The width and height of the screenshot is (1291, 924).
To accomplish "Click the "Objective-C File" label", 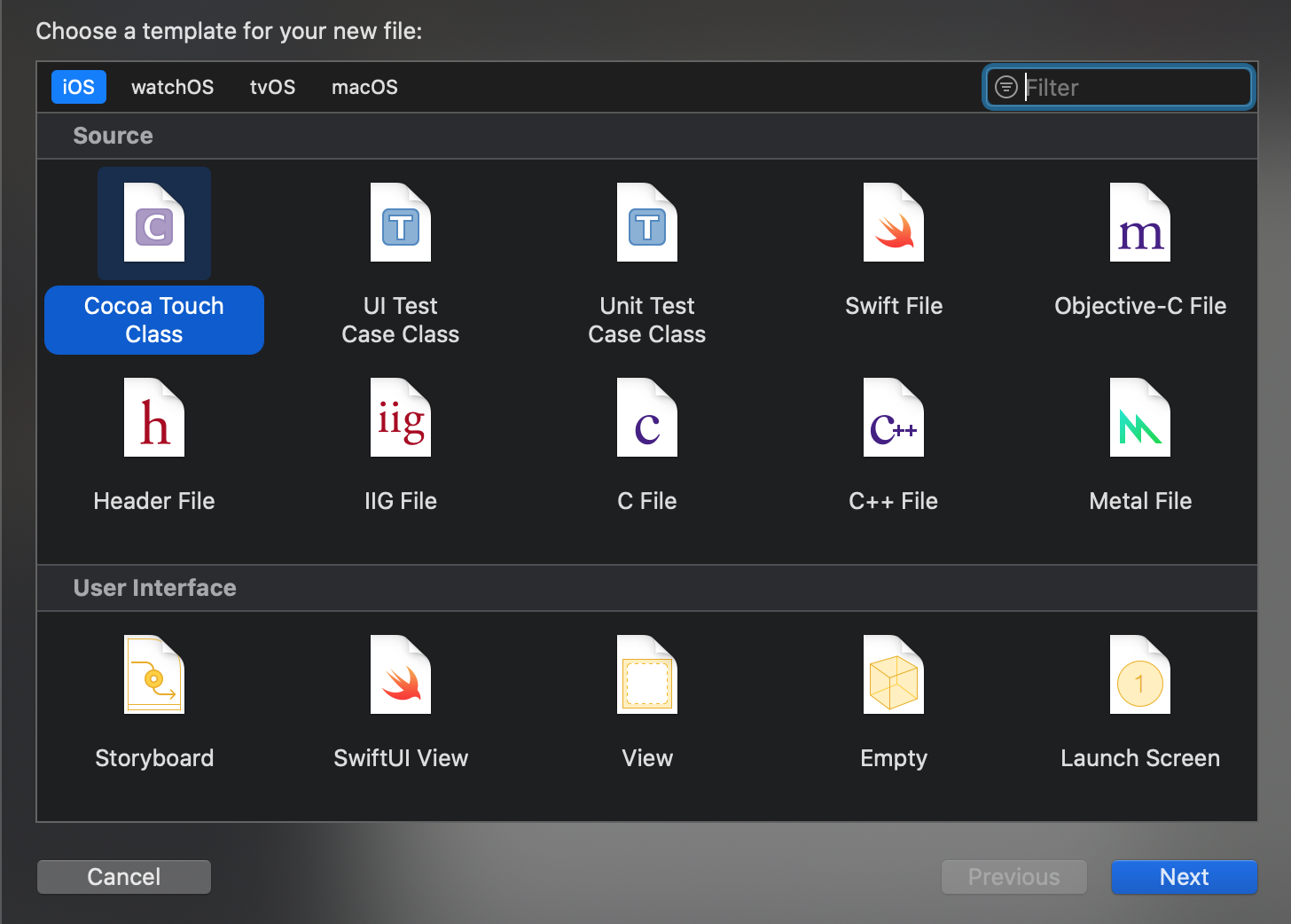I will 1140,306.
